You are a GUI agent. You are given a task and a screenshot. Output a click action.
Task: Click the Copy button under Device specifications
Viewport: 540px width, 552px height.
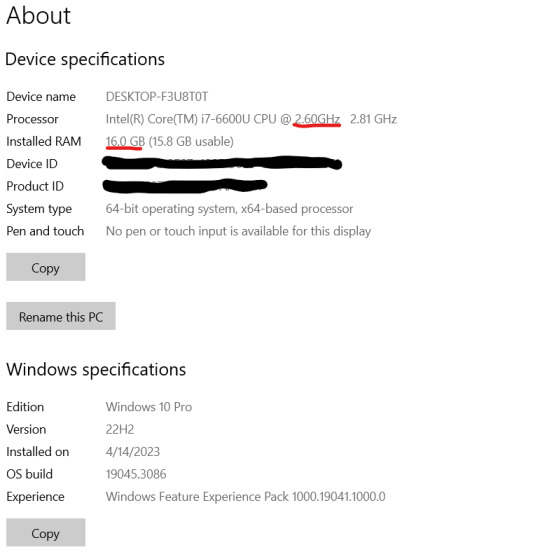pos(46,267)
